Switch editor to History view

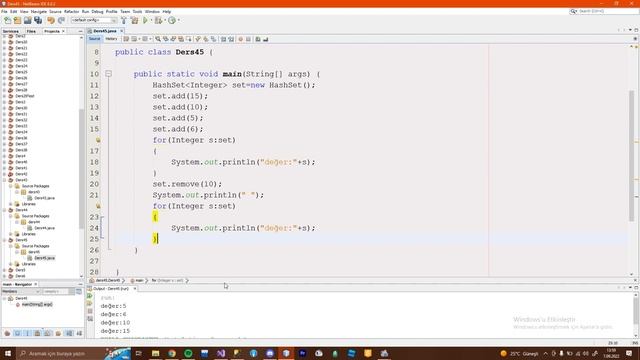point(111,39)
